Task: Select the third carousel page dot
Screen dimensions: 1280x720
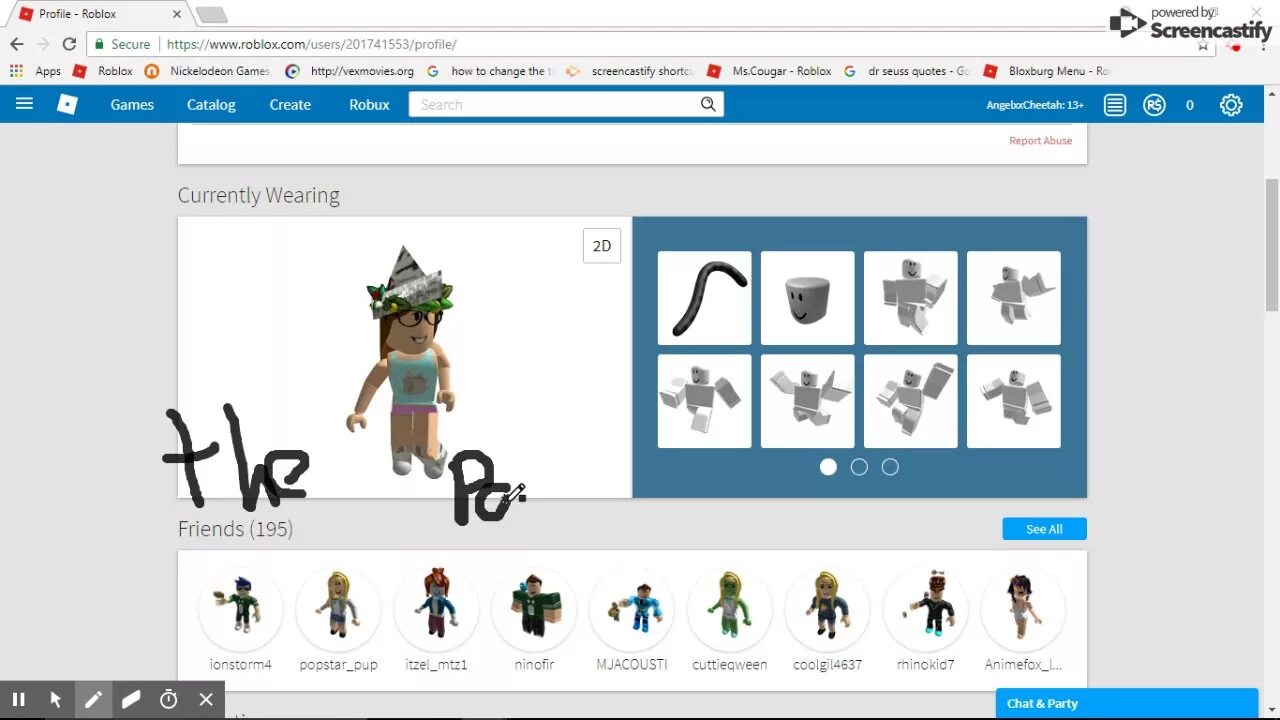Action: (x=890, y=467)
